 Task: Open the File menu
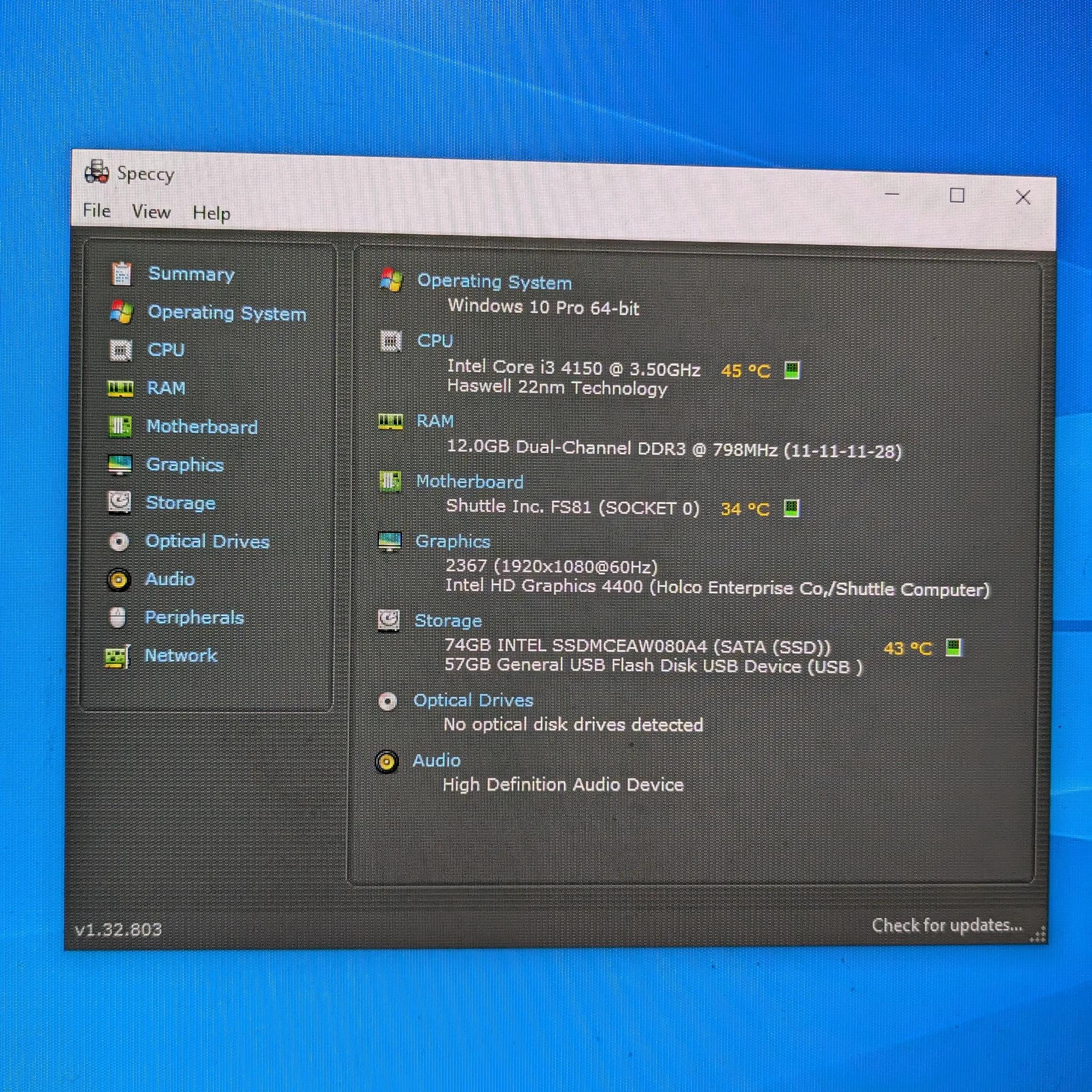97,211
